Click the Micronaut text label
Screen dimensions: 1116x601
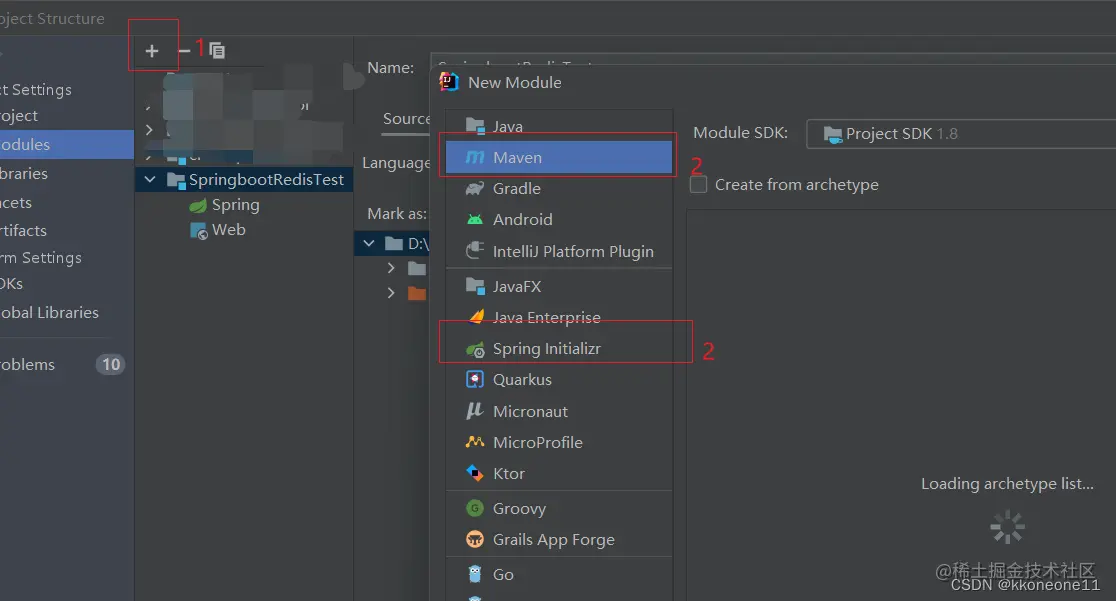point(530,412)
